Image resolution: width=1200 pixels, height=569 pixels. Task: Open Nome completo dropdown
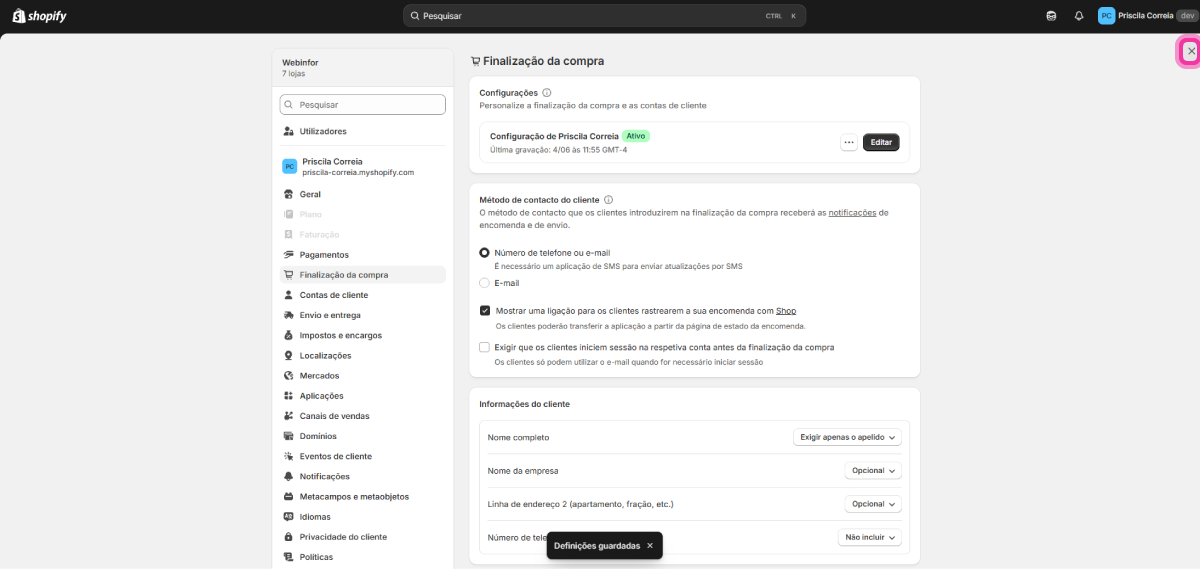(847, 437)
